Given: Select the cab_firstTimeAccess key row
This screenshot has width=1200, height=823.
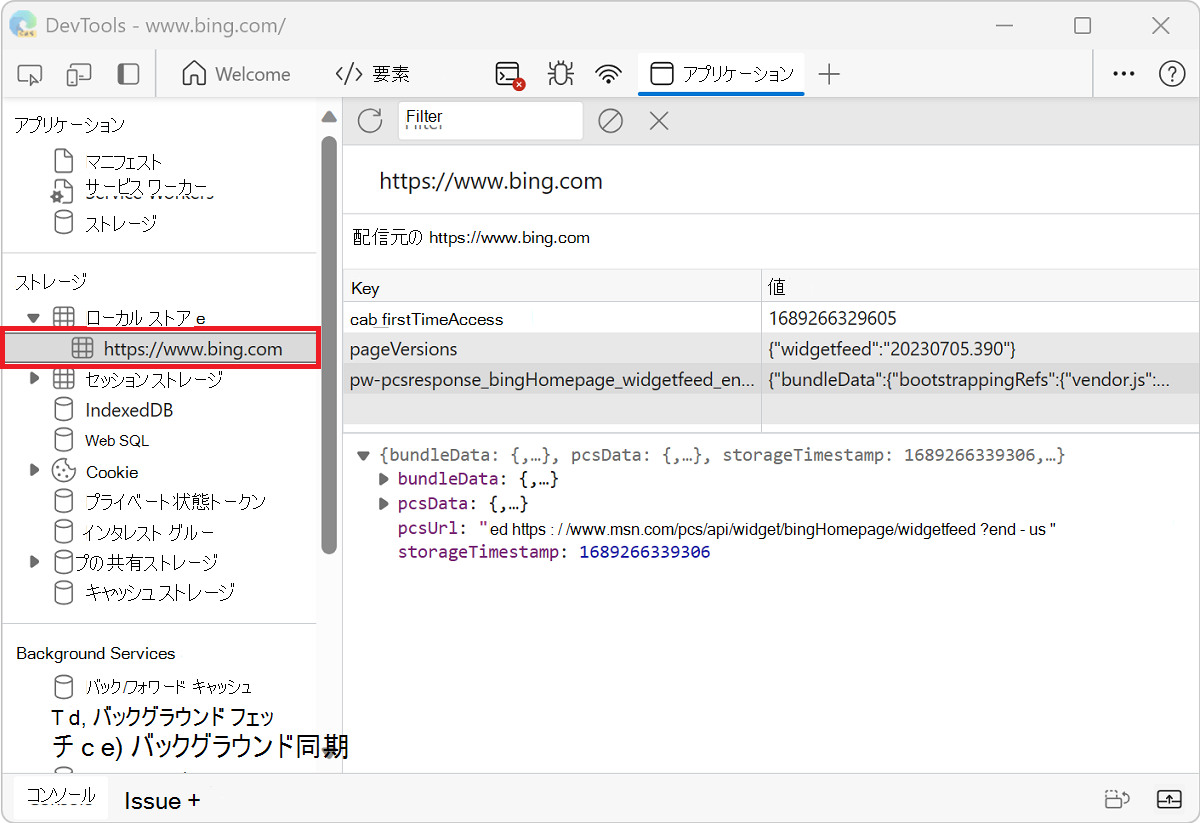Looking at the screenshot, I should click(x=552, y=319).
